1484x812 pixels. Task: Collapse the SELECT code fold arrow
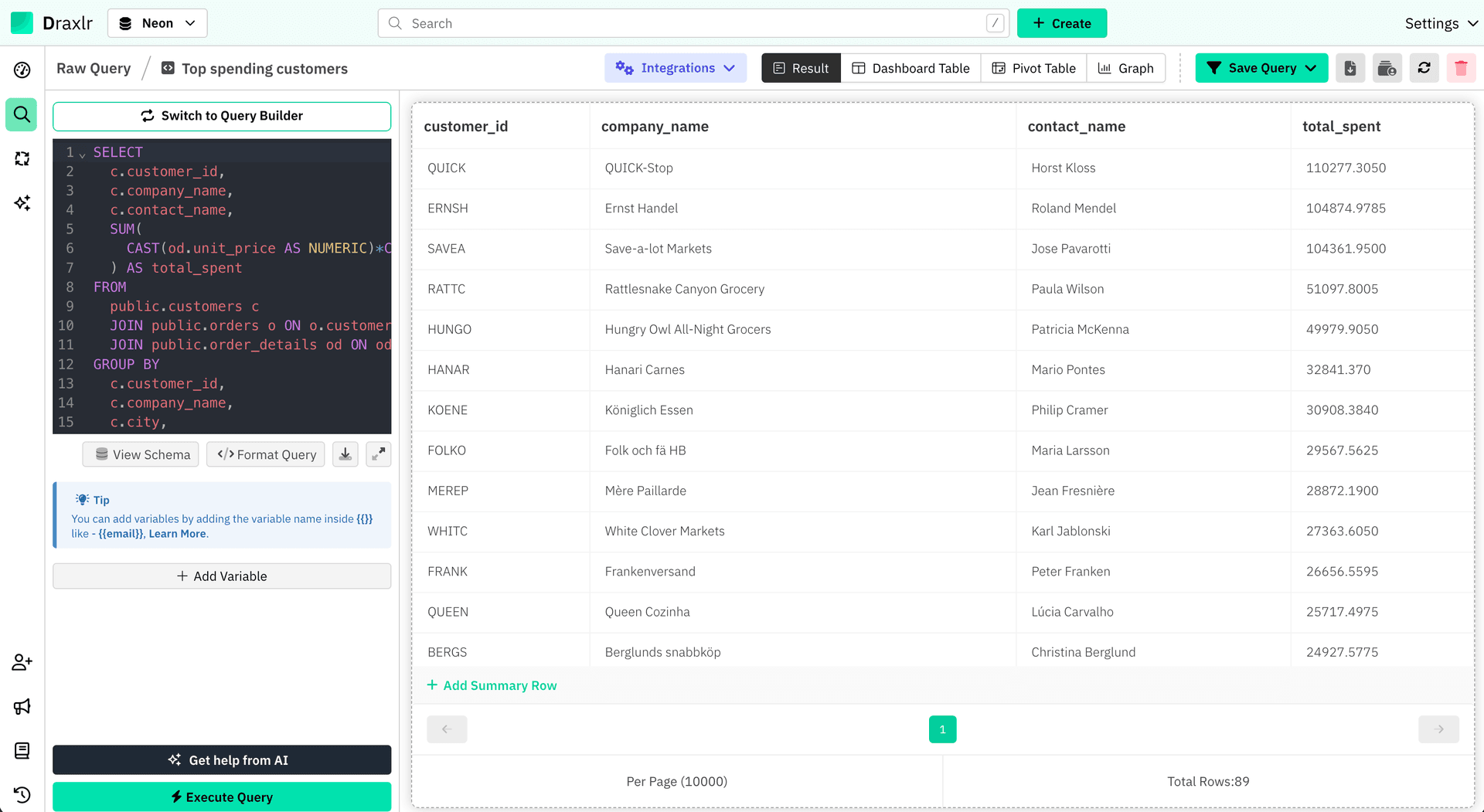coord(83,155)
